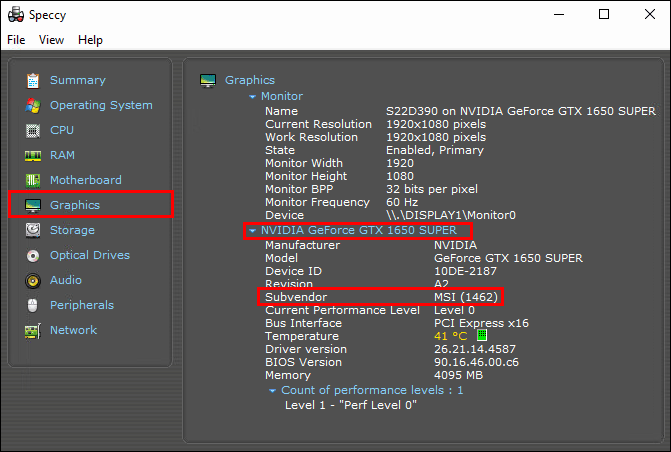The image size is (671, 452).
Task: Select the Optical Drives disc icon
Action: click(33, 256)
